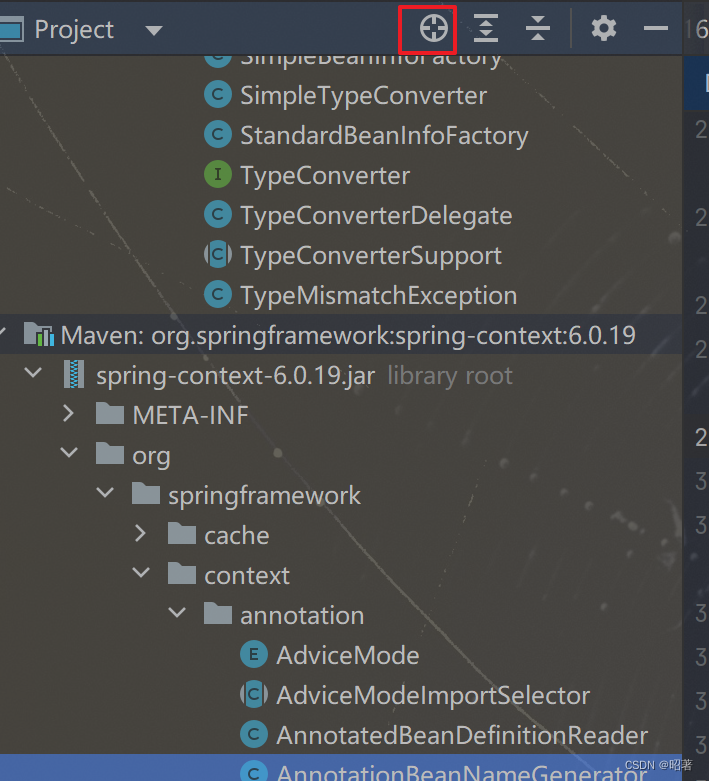Hide the Project tool window
Viewport: 709px width, 781px height.
pyautogui.click(x=655, y=28)
